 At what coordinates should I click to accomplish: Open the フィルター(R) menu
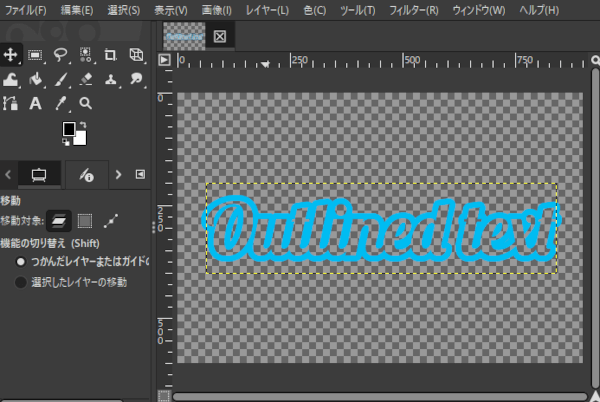point(418,10)
